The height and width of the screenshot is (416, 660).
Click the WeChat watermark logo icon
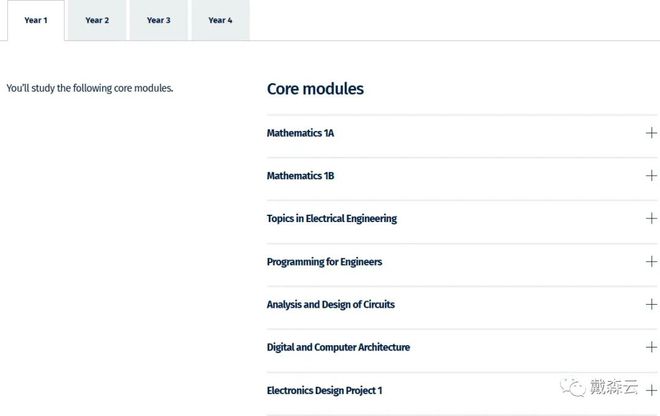pos(572,387)
